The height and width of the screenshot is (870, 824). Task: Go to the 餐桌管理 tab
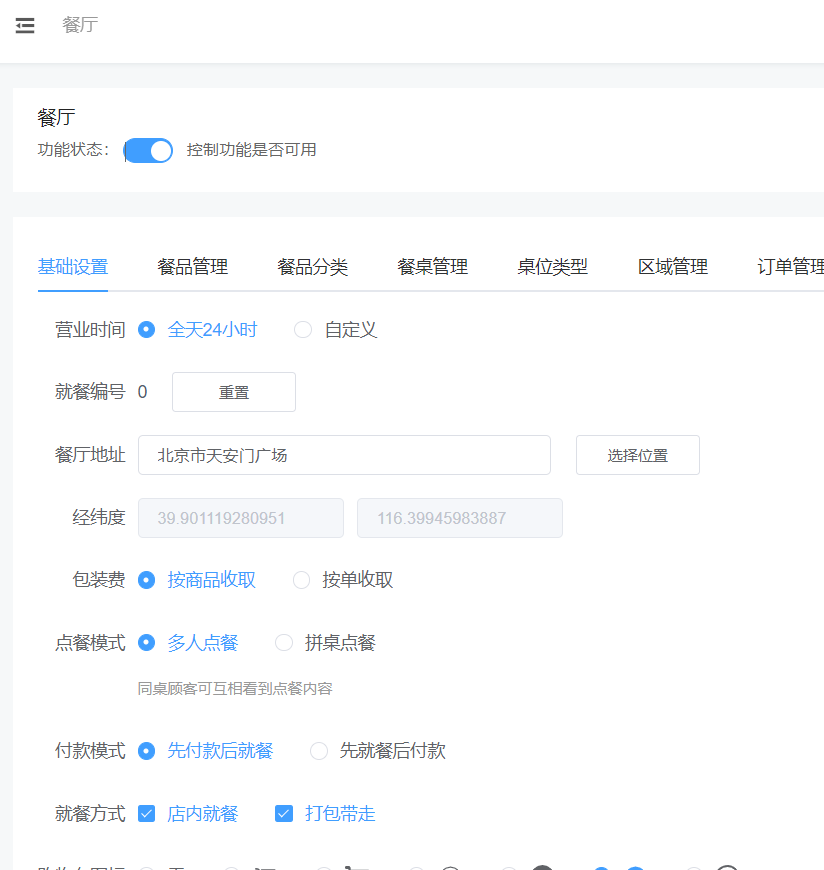click(x=432, y=267)
